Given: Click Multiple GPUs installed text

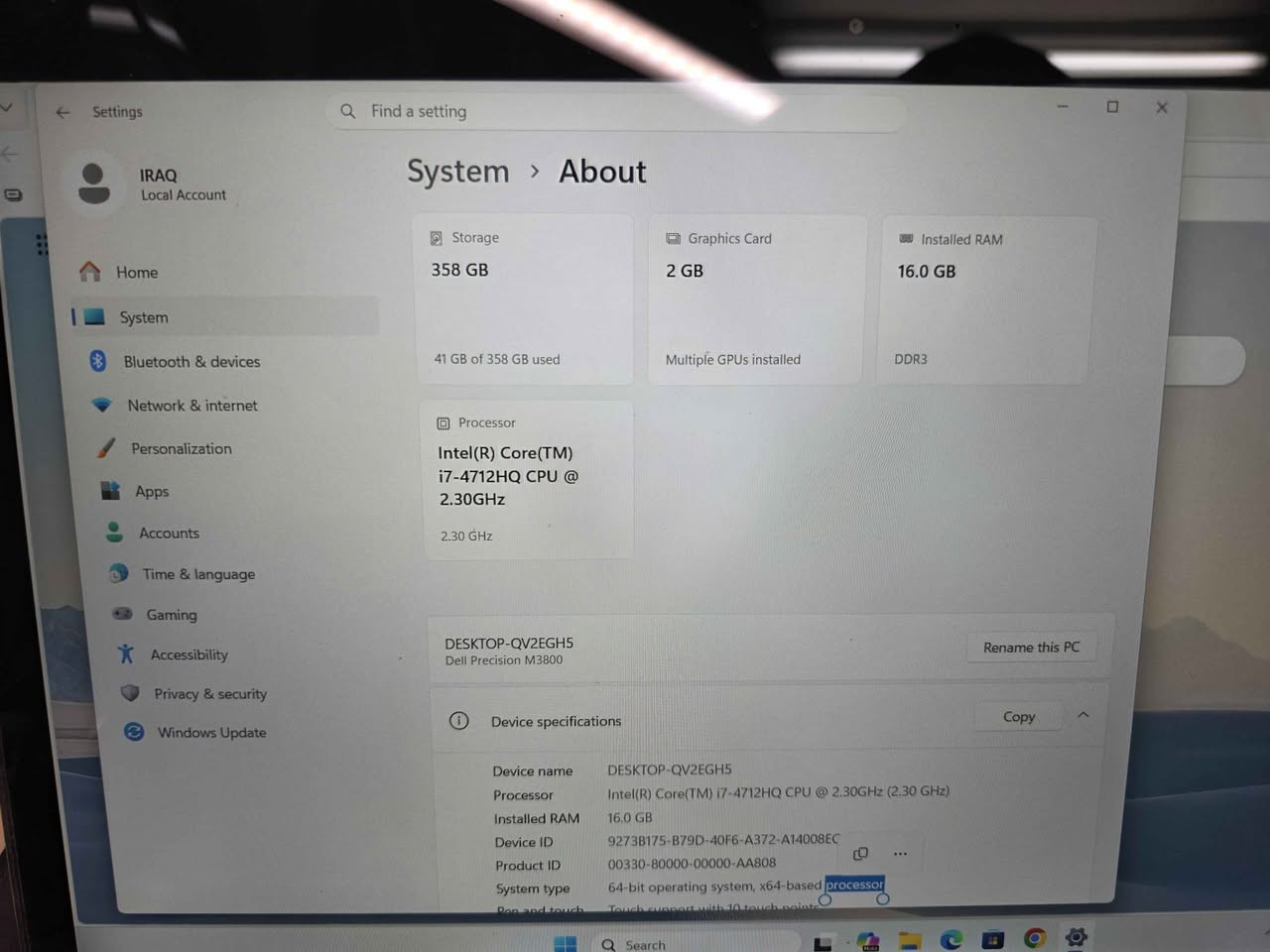Looking at the screenshot, I should point(733,359).
